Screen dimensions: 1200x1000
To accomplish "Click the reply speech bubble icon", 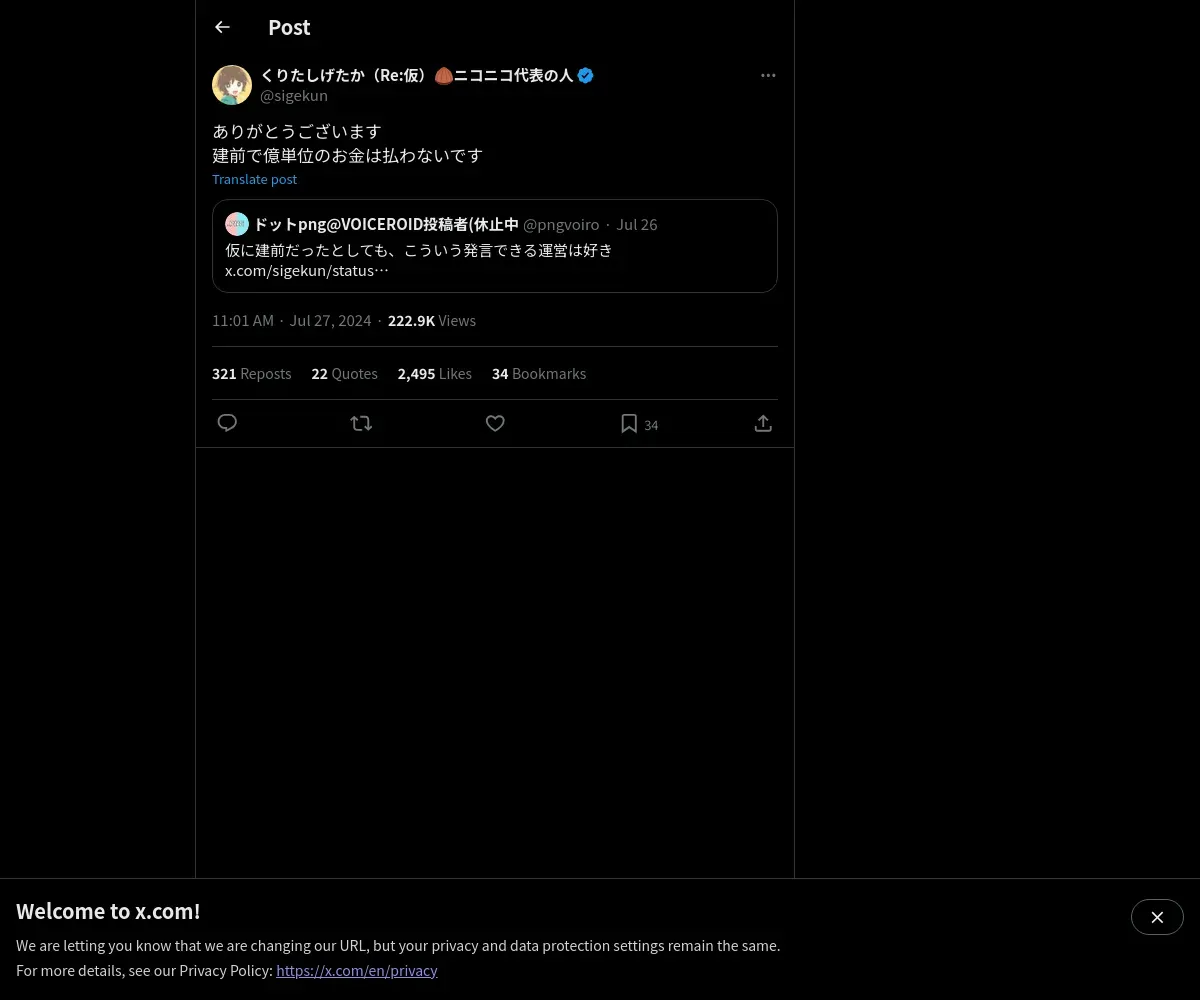I will point(227,423).
